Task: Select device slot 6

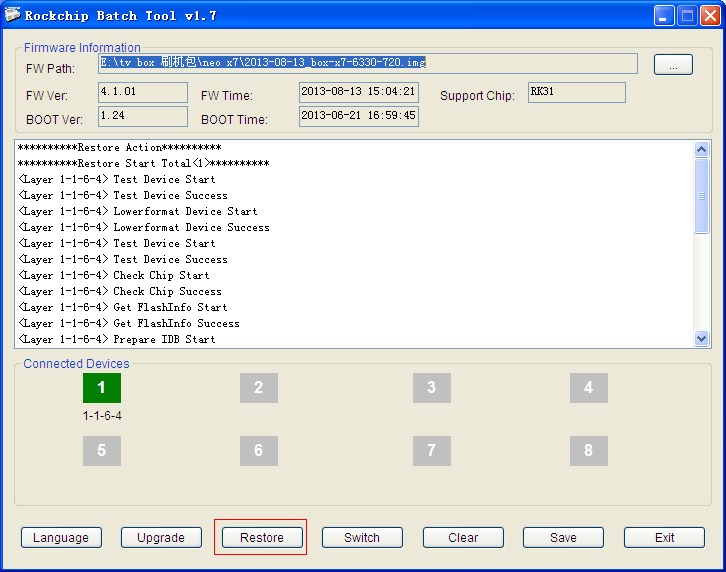Action: [x=259, y=451]
